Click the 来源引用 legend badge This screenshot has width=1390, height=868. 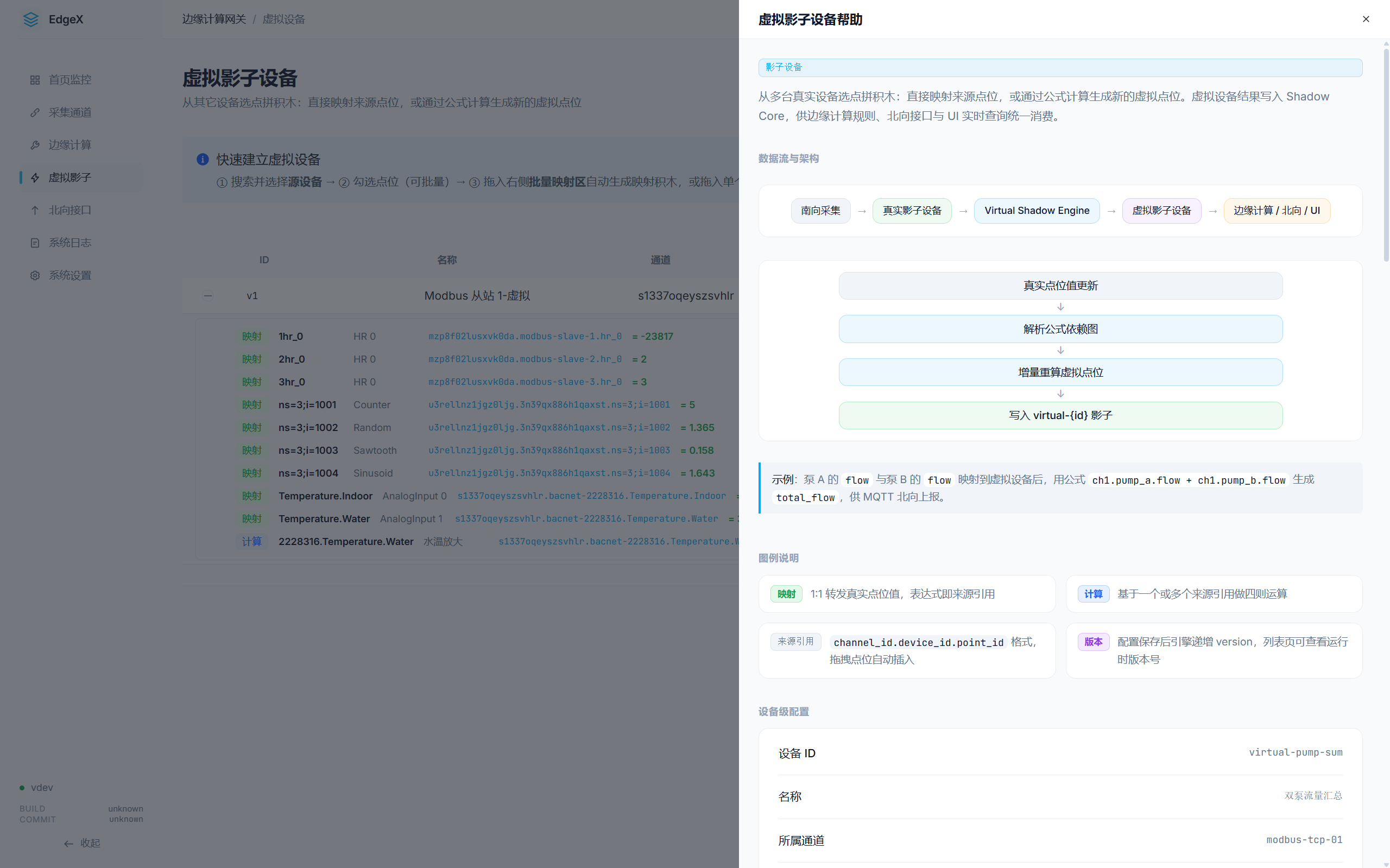795,642
